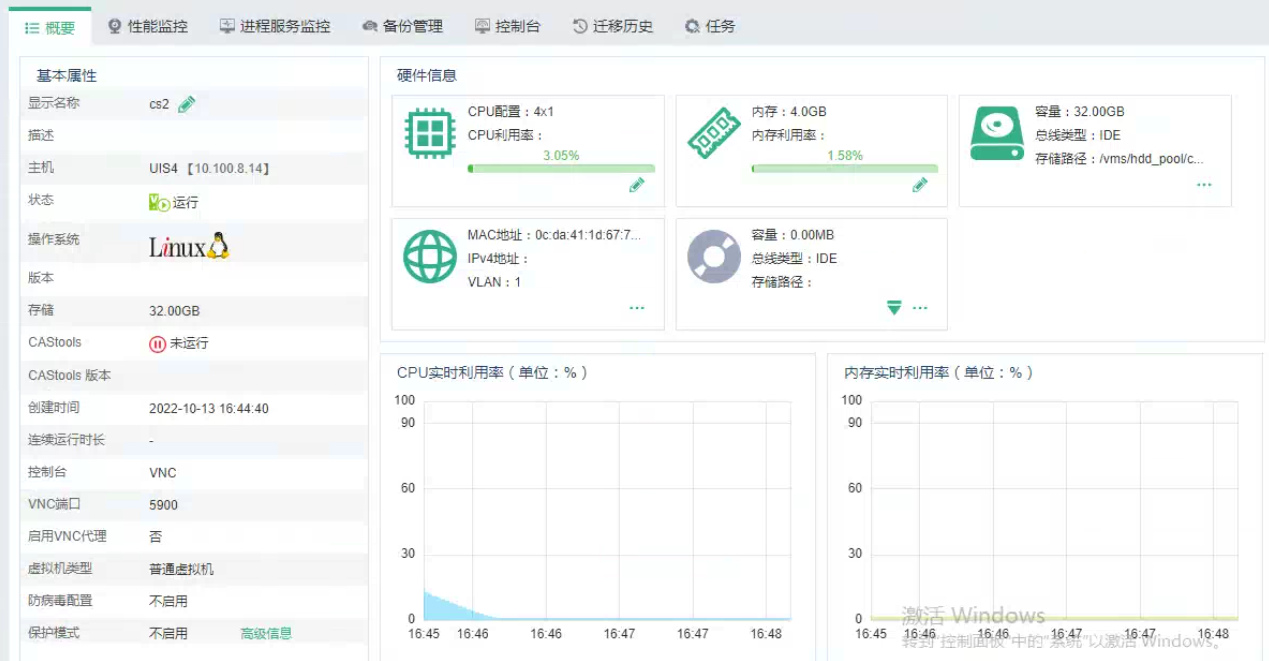Open more options on CD-ROM card

point(920,308)
